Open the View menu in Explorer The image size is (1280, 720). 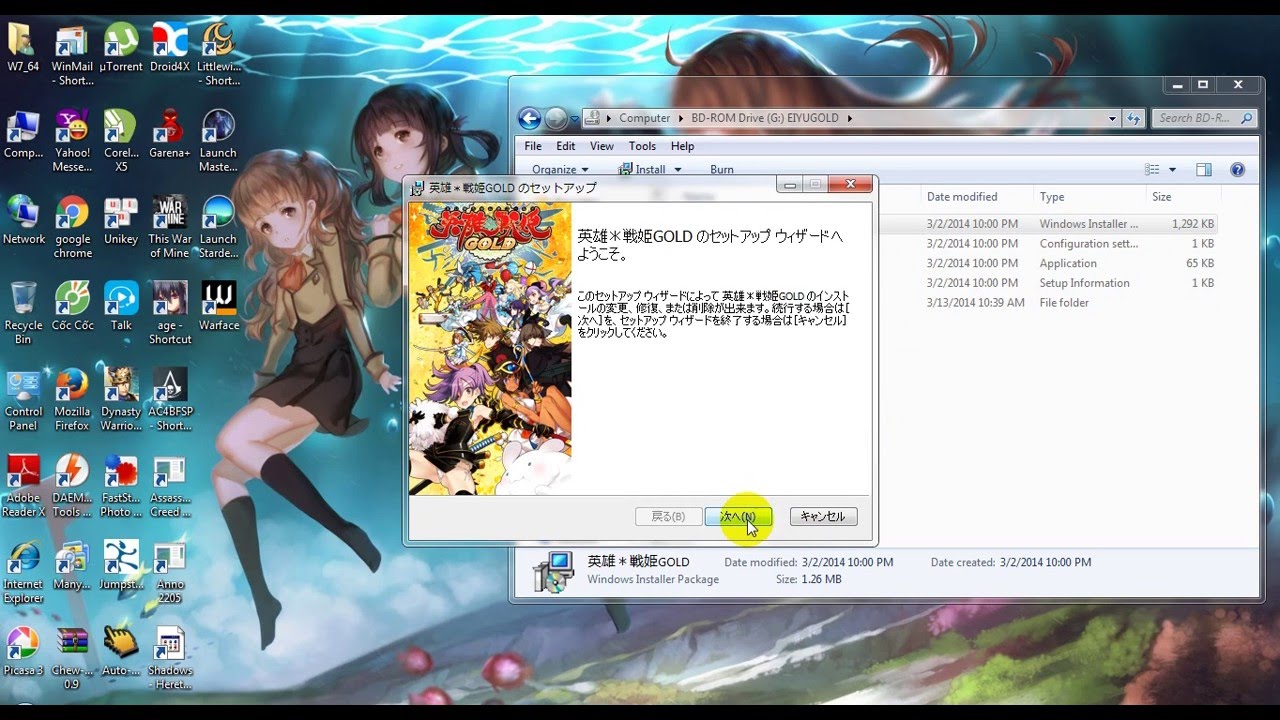[602, 146]
